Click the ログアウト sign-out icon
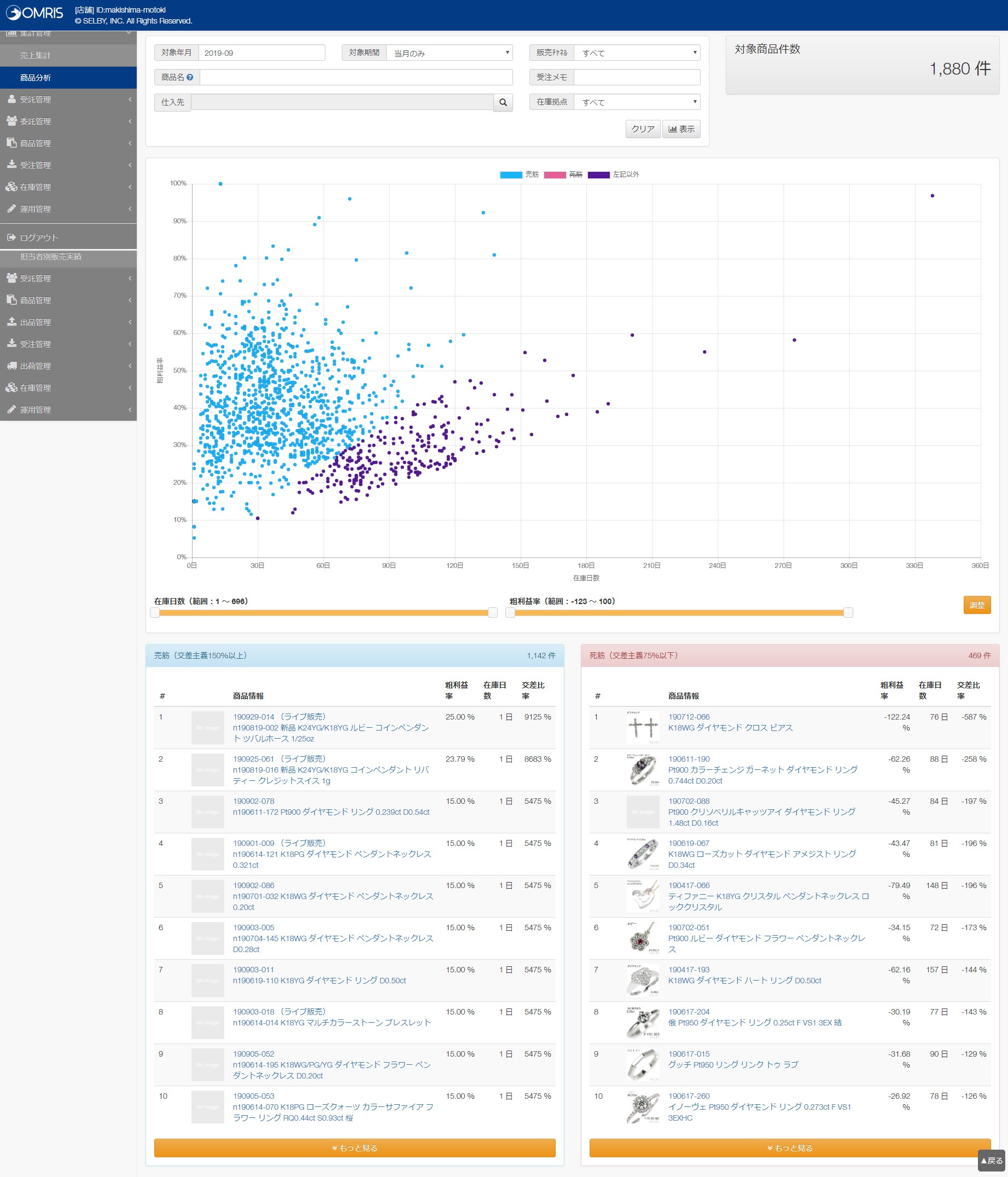 pos(11,237)
